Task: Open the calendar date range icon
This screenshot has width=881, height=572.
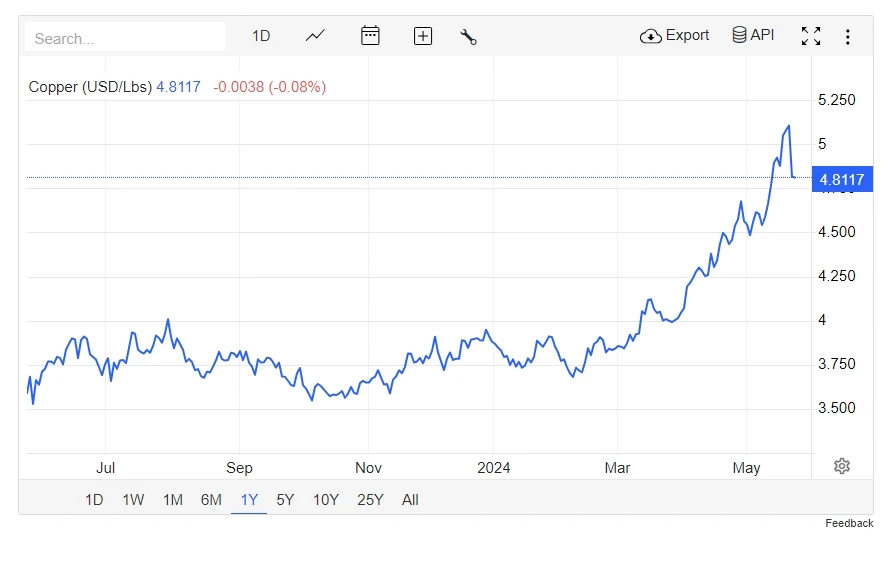Action: (370, 35)
